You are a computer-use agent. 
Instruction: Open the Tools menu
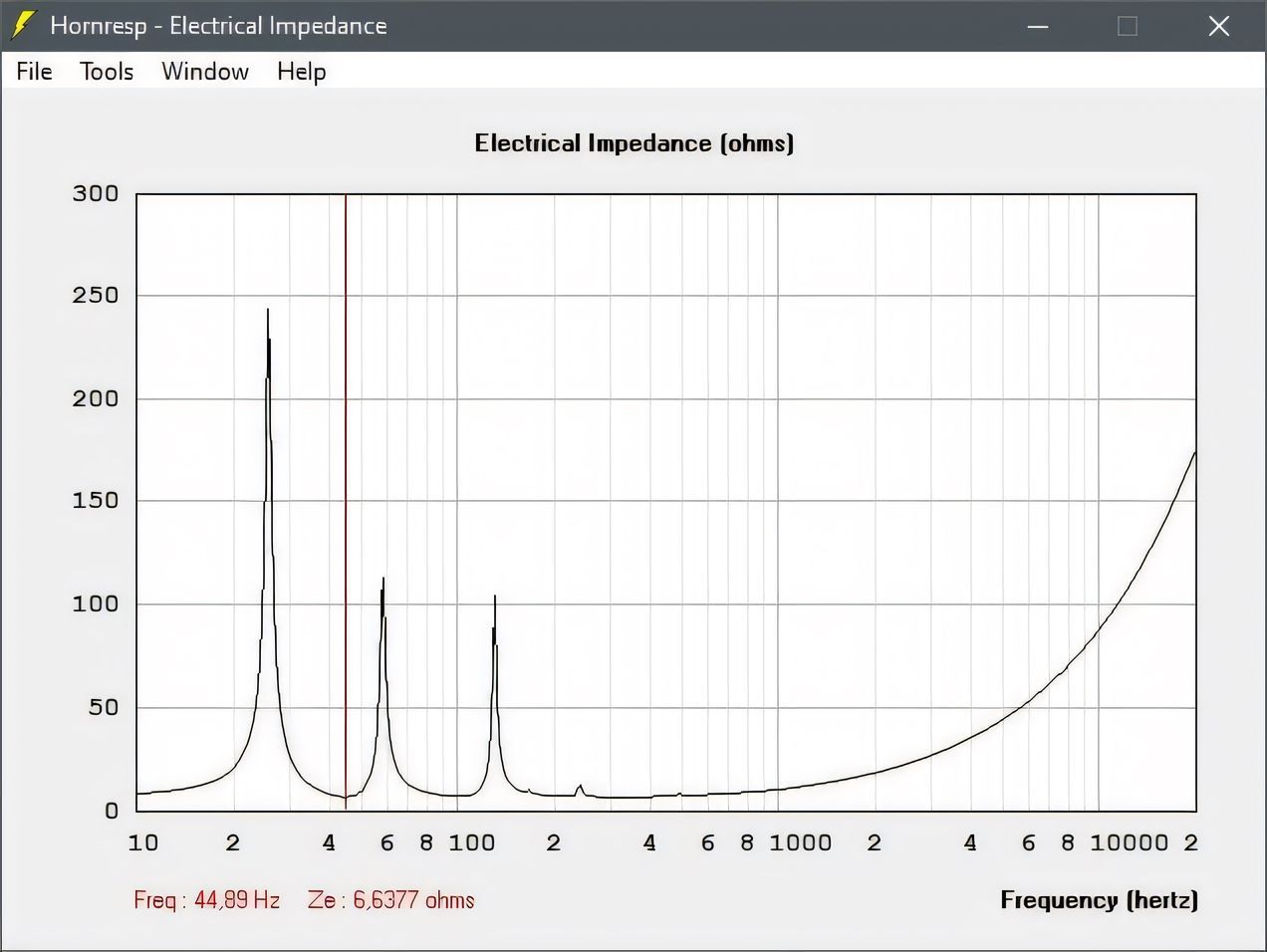coord(107,72)
